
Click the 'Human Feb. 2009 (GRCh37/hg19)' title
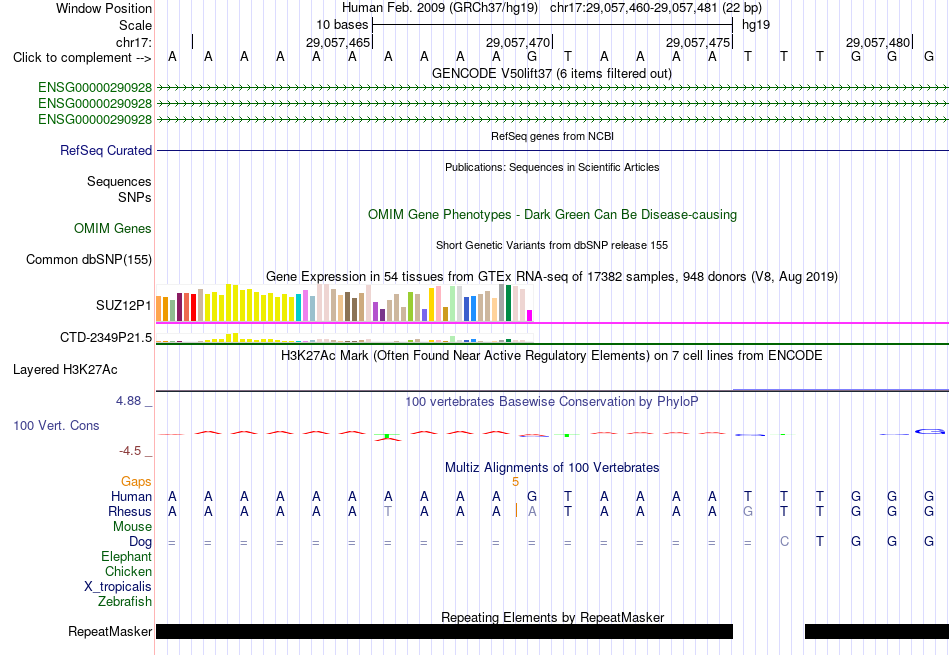440,8
